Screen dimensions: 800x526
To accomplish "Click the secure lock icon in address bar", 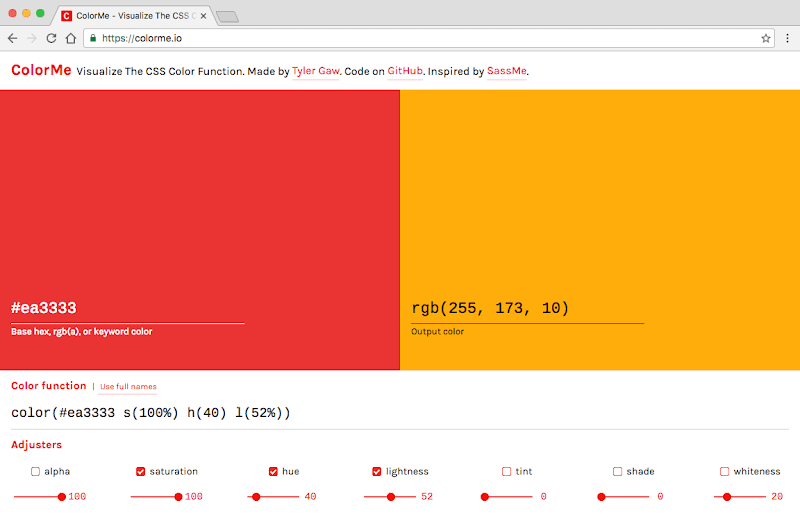I will [x=93, y=38].
